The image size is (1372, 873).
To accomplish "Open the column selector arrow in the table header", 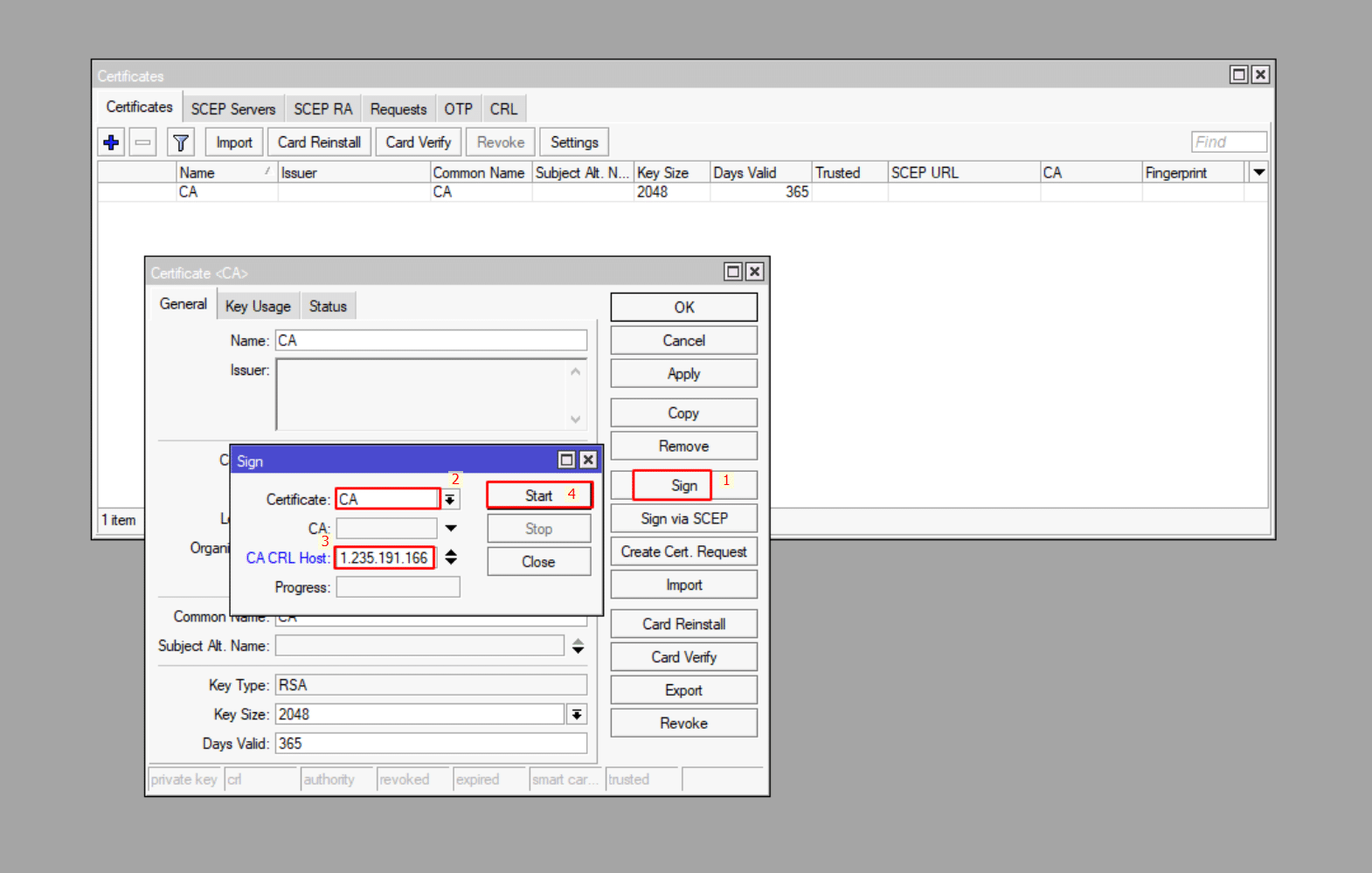I will 1258,172.
